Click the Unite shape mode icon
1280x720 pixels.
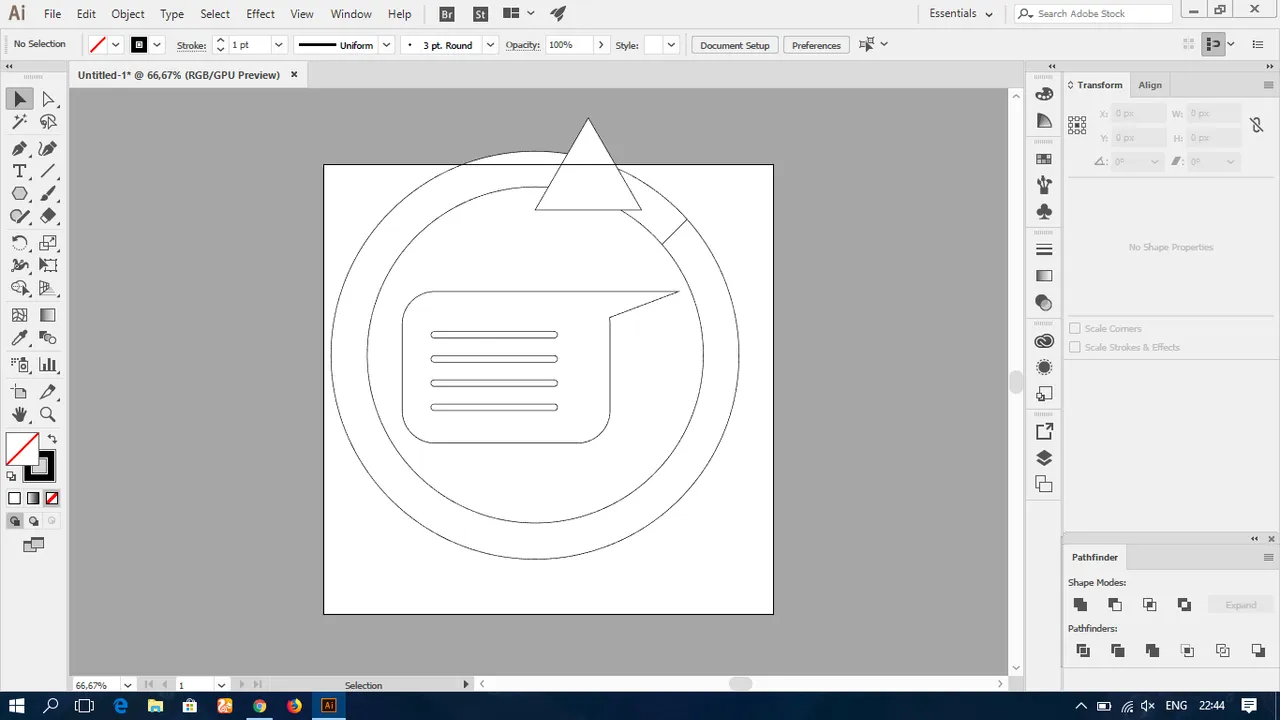point(1080,604)
